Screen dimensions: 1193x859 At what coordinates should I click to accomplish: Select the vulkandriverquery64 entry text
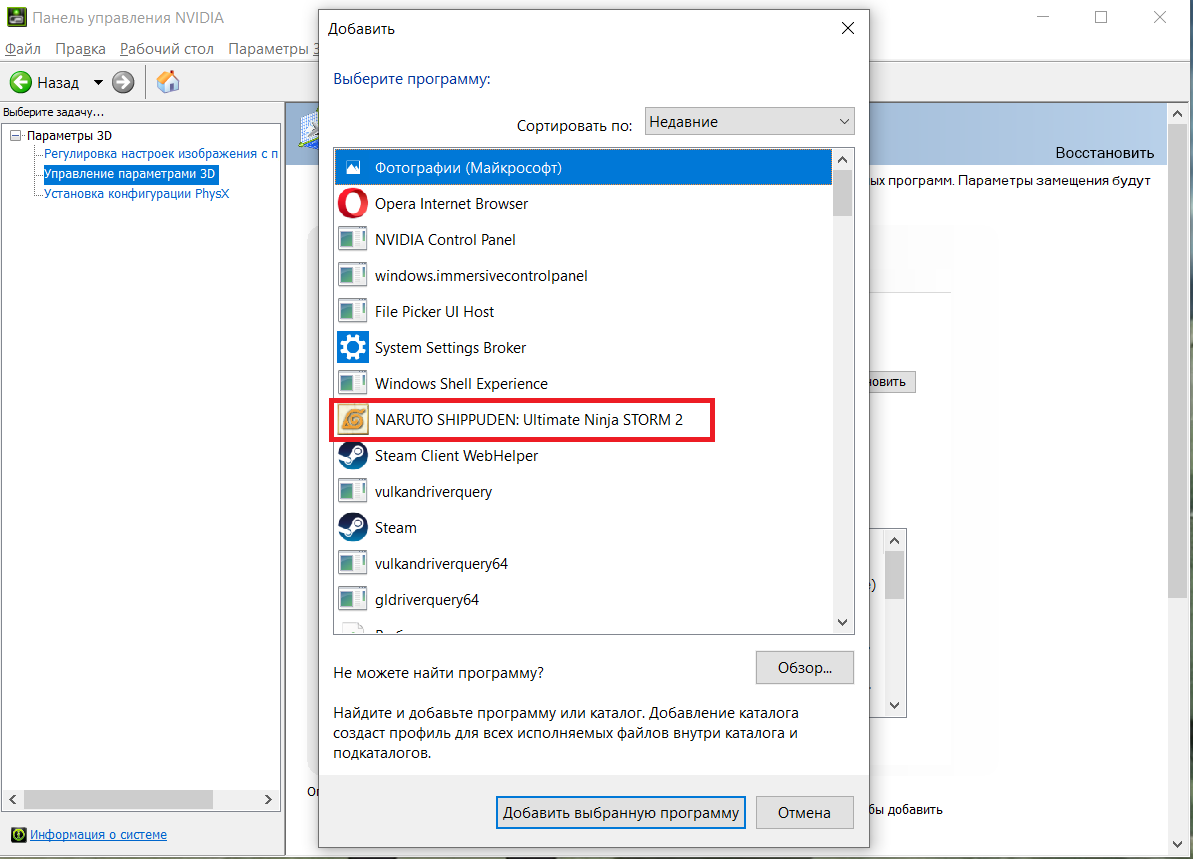click(441, 564)
